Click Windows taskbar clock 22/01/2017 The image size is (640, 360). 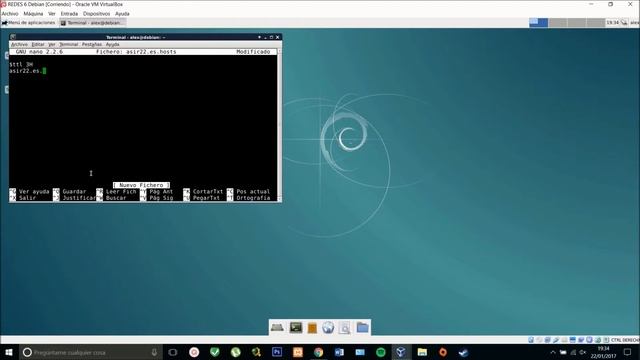603,352
